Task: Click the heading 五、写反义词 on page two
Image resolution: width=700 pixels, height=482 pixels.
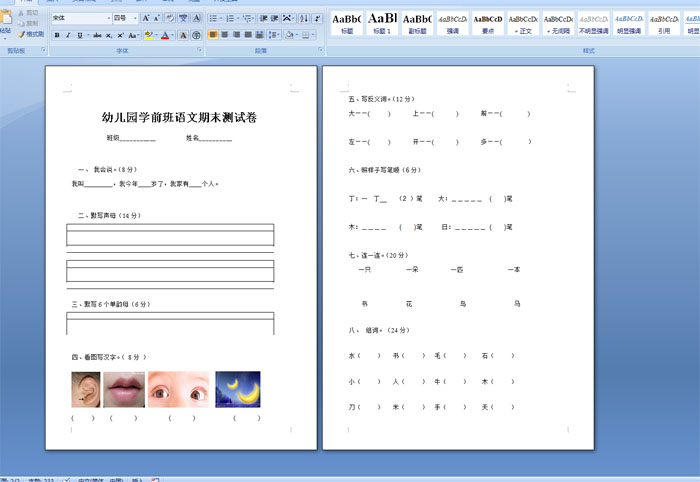Action: [382, 99]
